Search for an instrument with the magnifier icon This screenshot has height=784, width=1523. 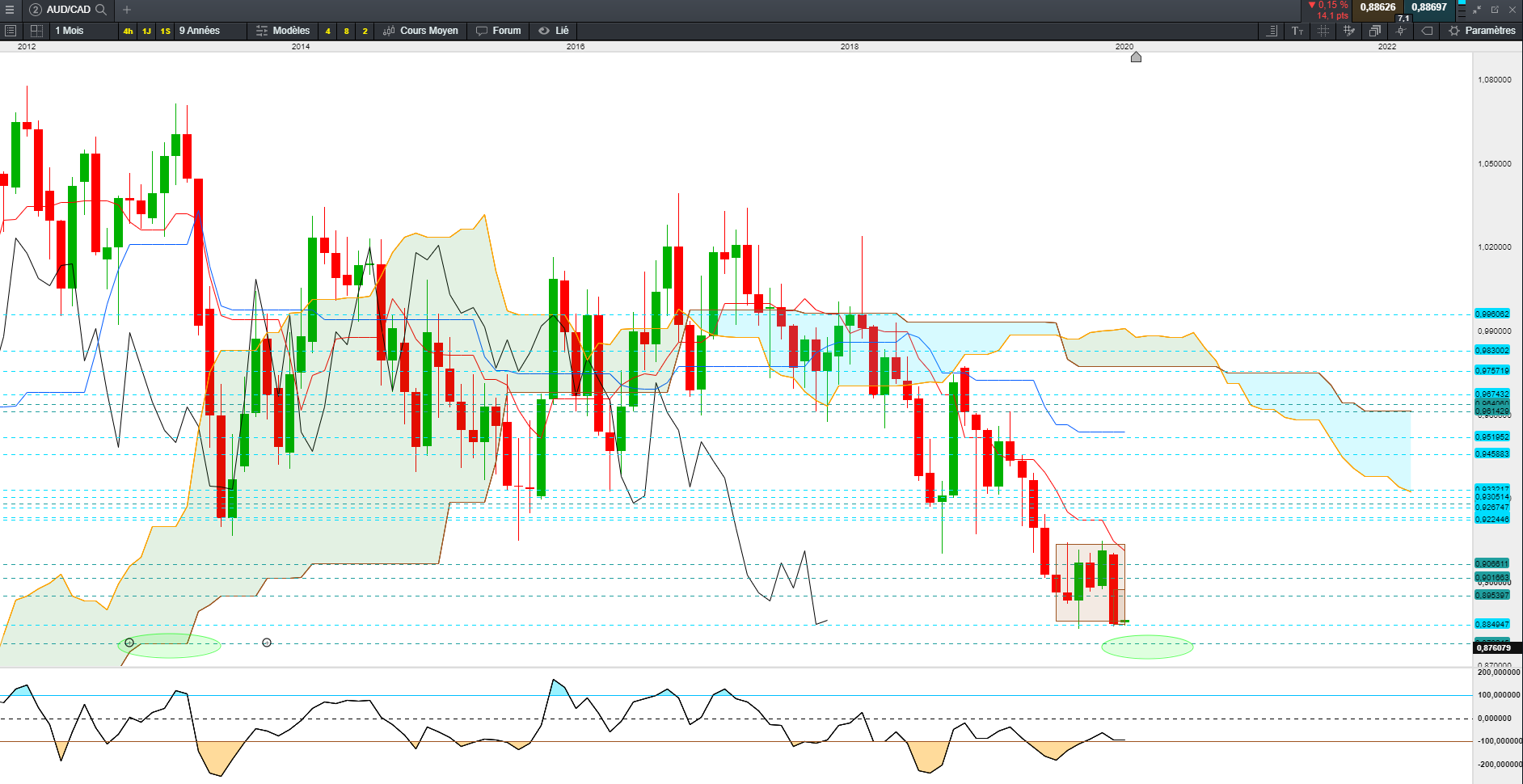101,10
